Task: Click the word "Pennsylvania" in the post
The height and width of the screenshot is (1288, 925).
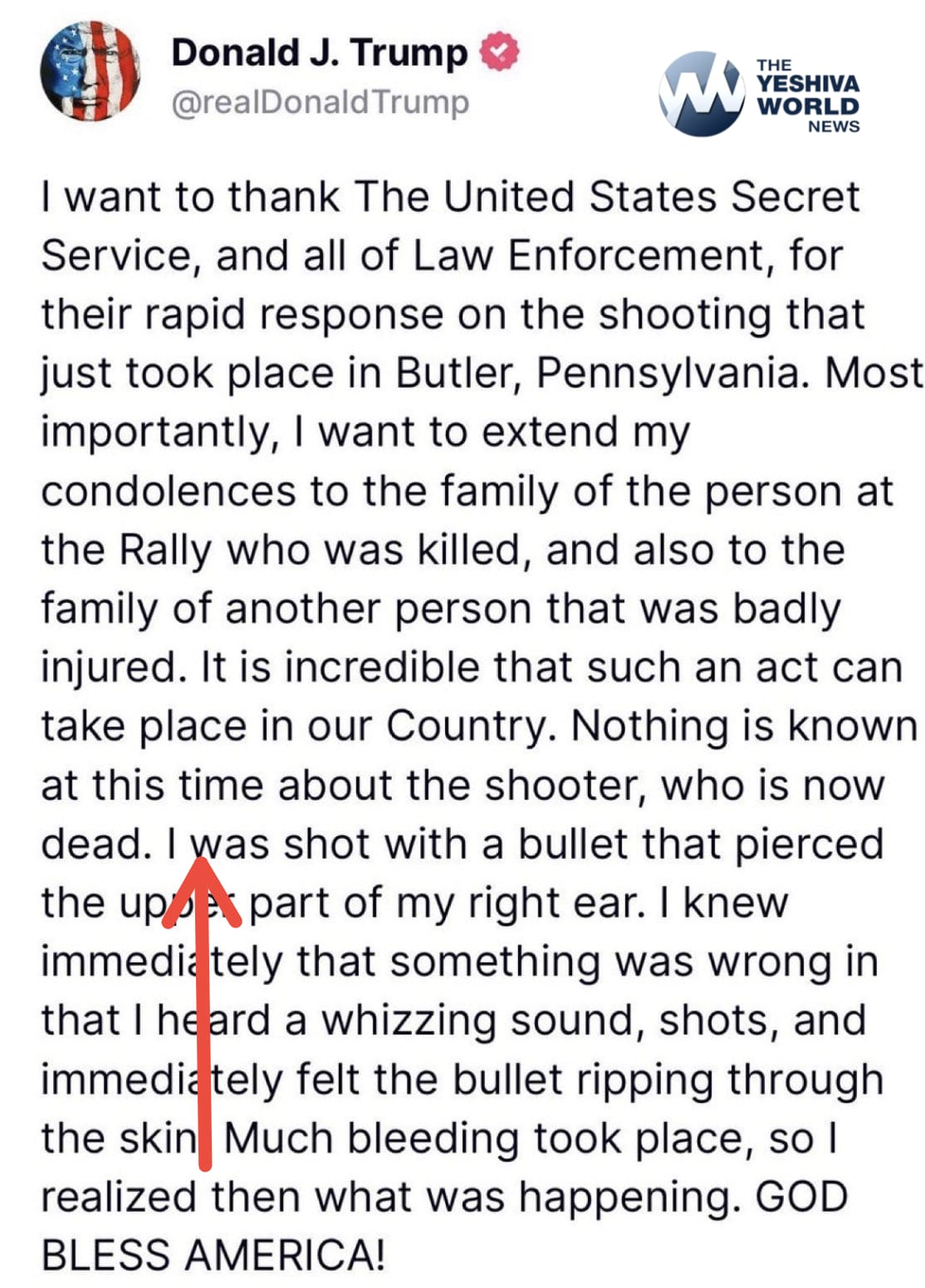Action: (x=672, y=373)
